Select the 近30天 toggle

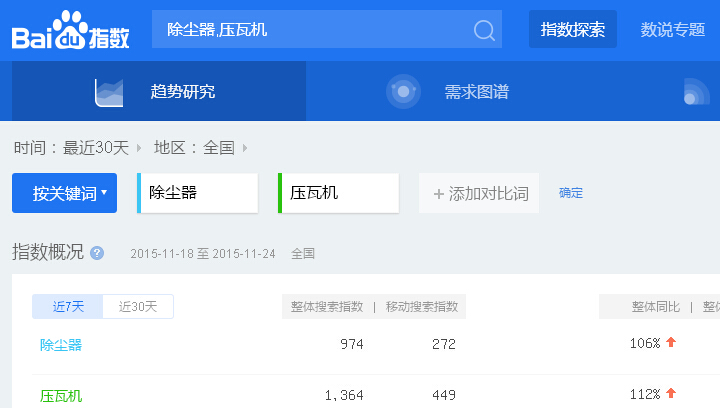138,306
